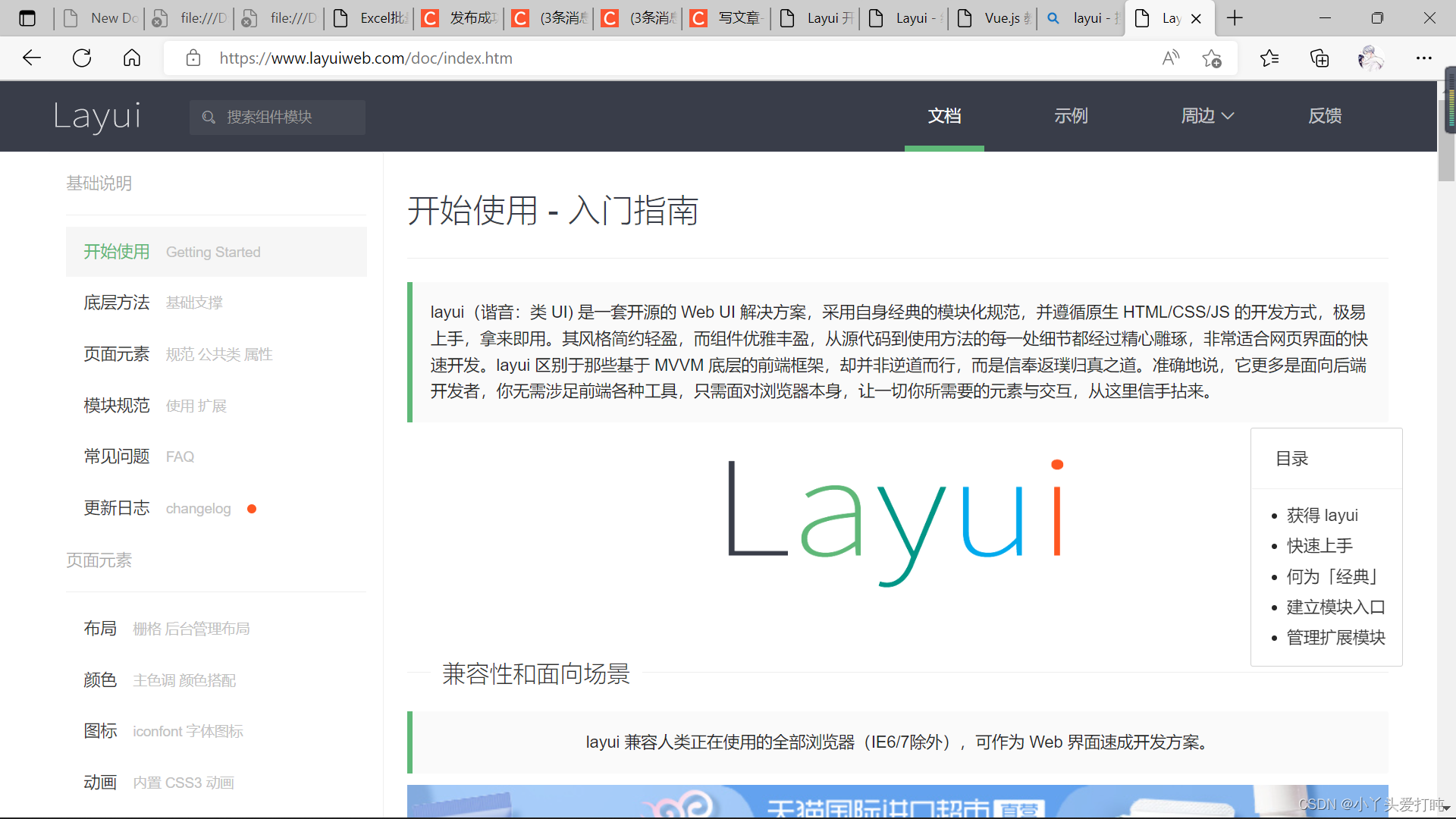This screenshot has width=1456, height=819.
Task: Switch to the Vue.js browser tab
Action: coord(993,17)
